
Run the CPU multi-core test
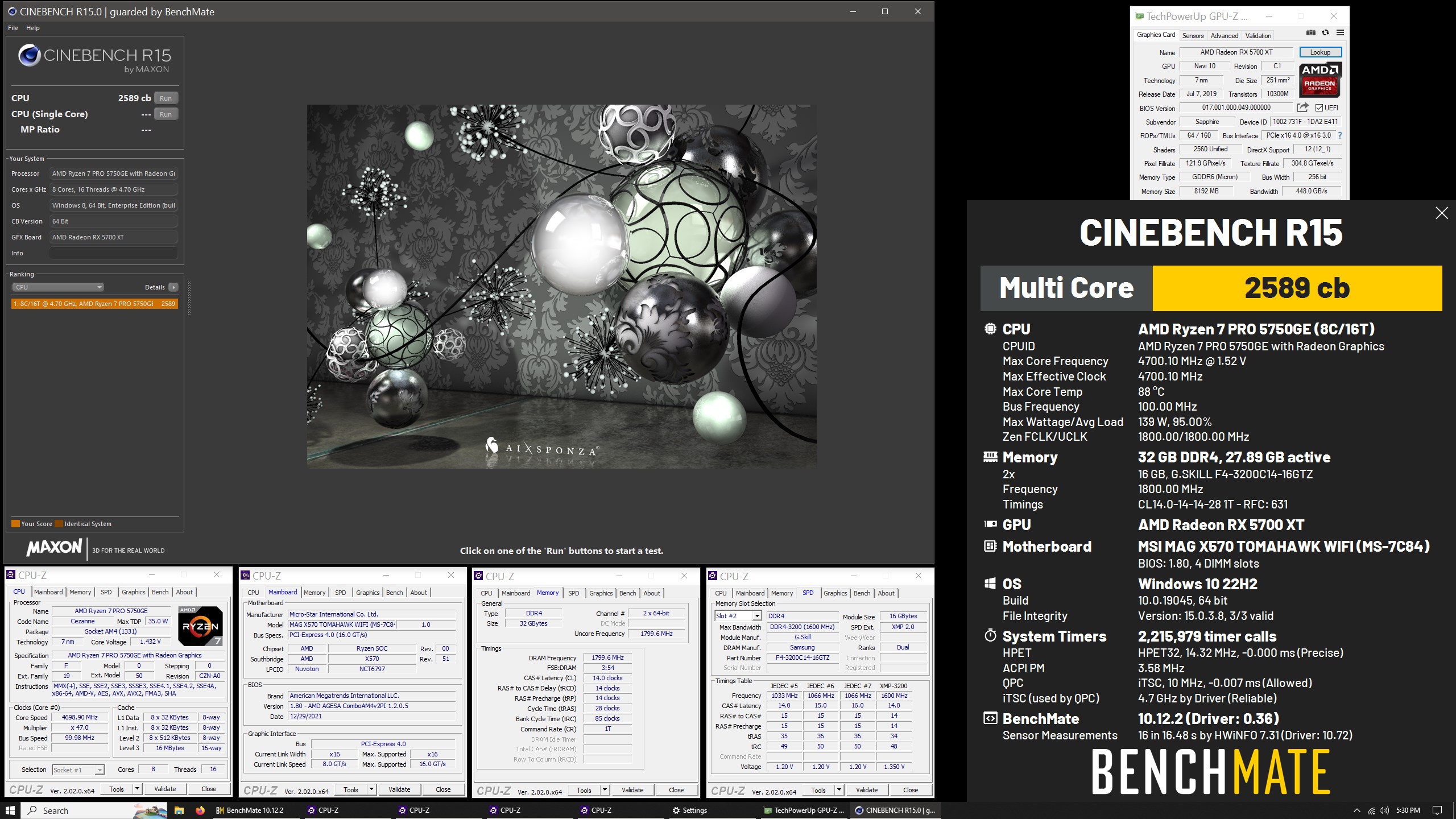(166, 98)
